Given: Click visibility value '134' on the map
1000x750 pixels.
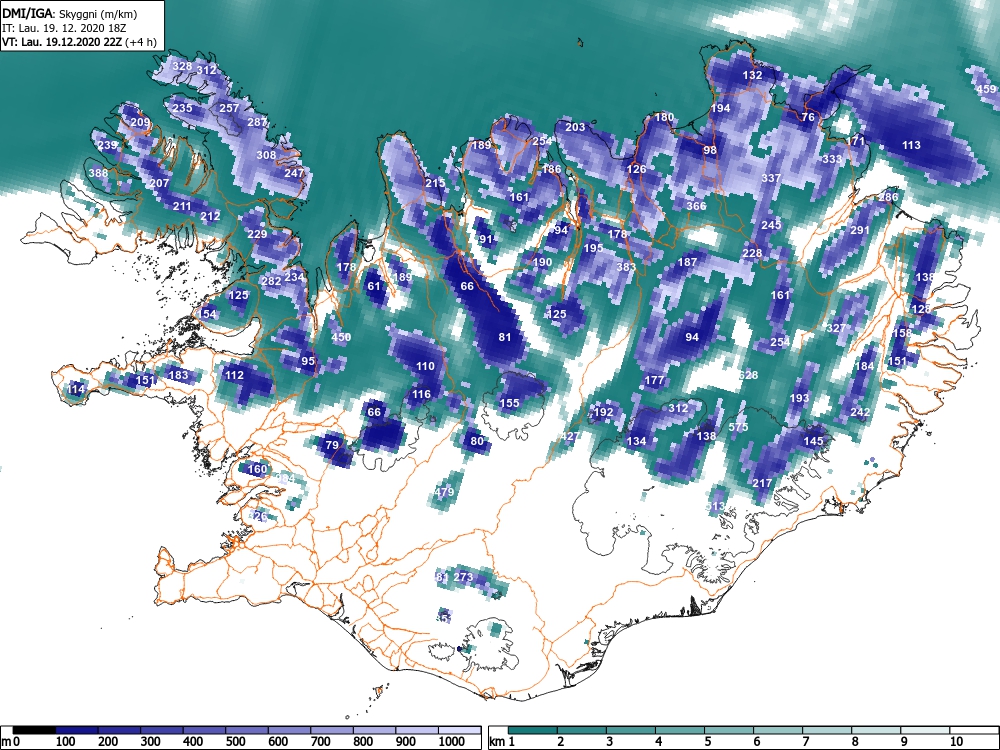Looking at the screenshot, I should coord(636,441).
